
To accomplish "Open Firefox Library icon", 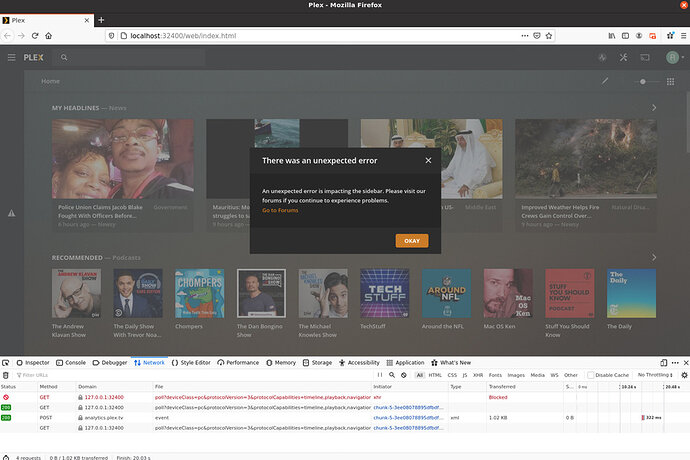I will click(x=612, y=36).
